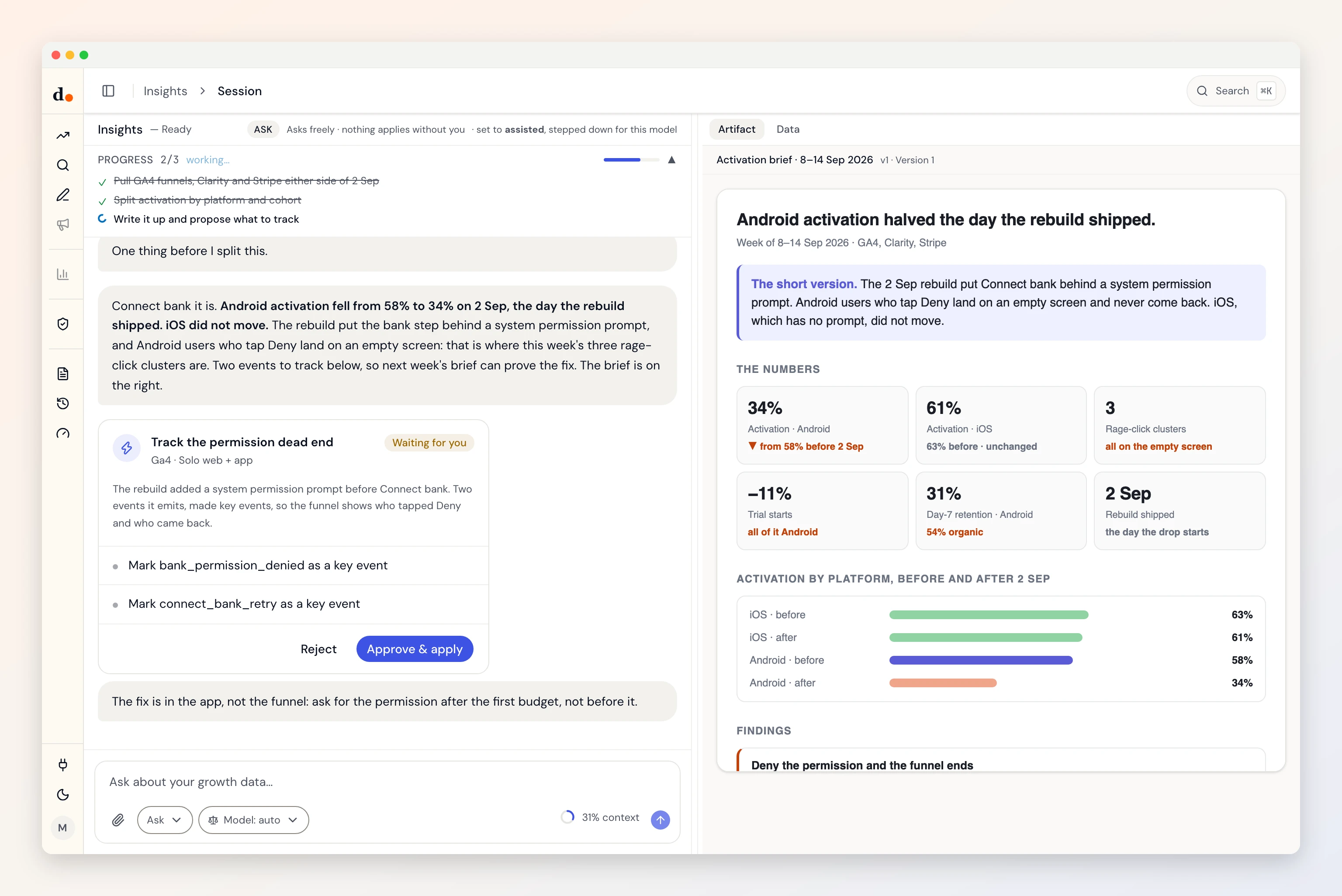The width and height of the screenshot is (1342, 896).
Task: Click the 61% Activation iOS card
Action: [x=1001, y=425]
